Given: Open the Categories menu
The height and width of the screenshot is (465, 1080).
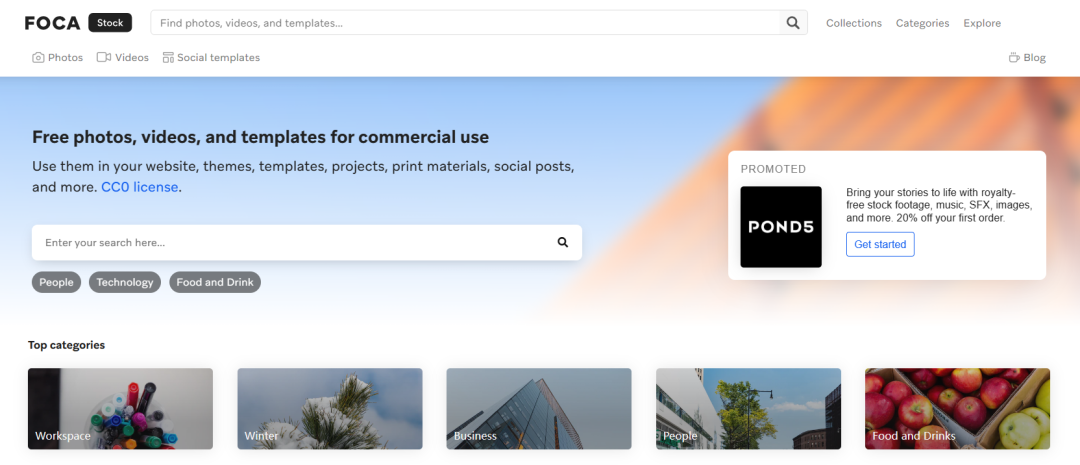Looking at the screenshot, I should click(922, 23).
